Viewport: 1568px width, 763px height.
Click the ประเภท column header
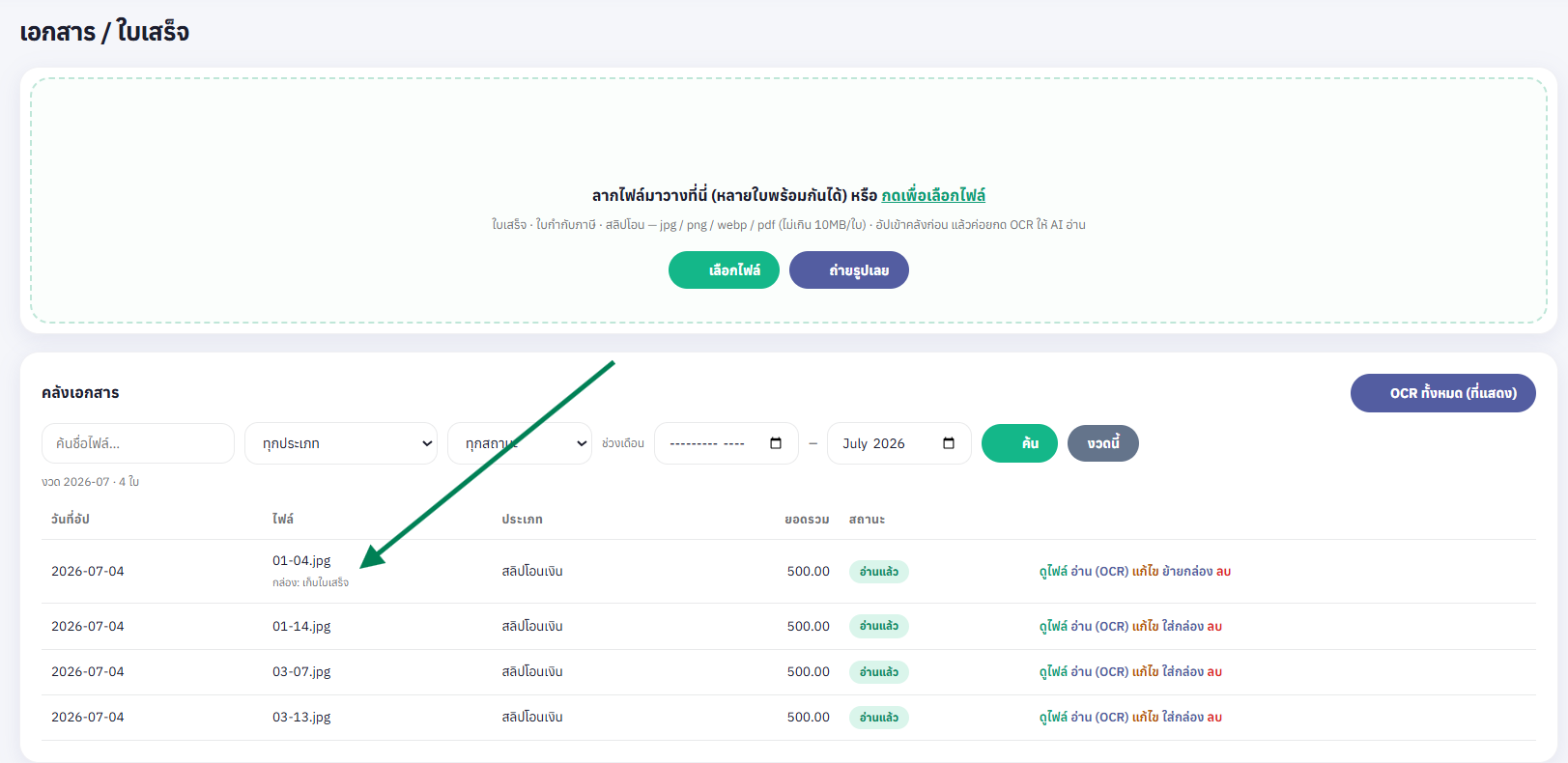click(x=522, y=519)
